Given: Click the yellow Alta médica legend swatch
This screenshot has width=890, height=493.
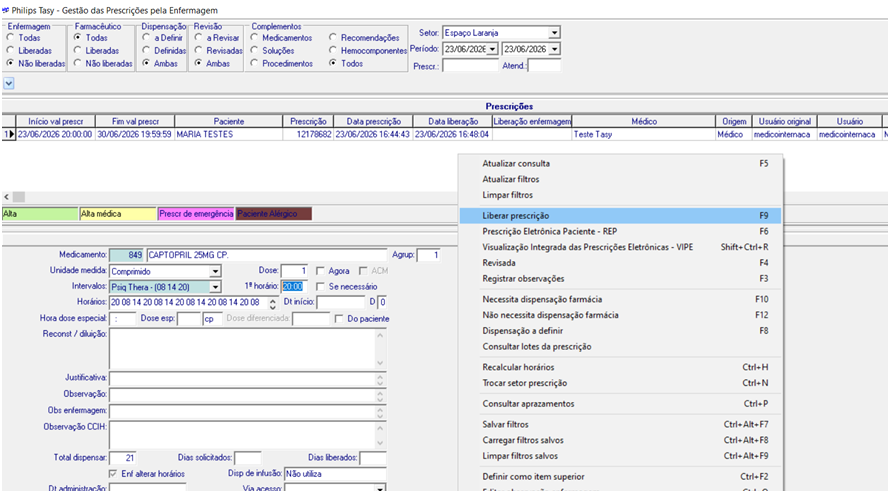Looking at the screenshot, I should [x=117, y=214].
